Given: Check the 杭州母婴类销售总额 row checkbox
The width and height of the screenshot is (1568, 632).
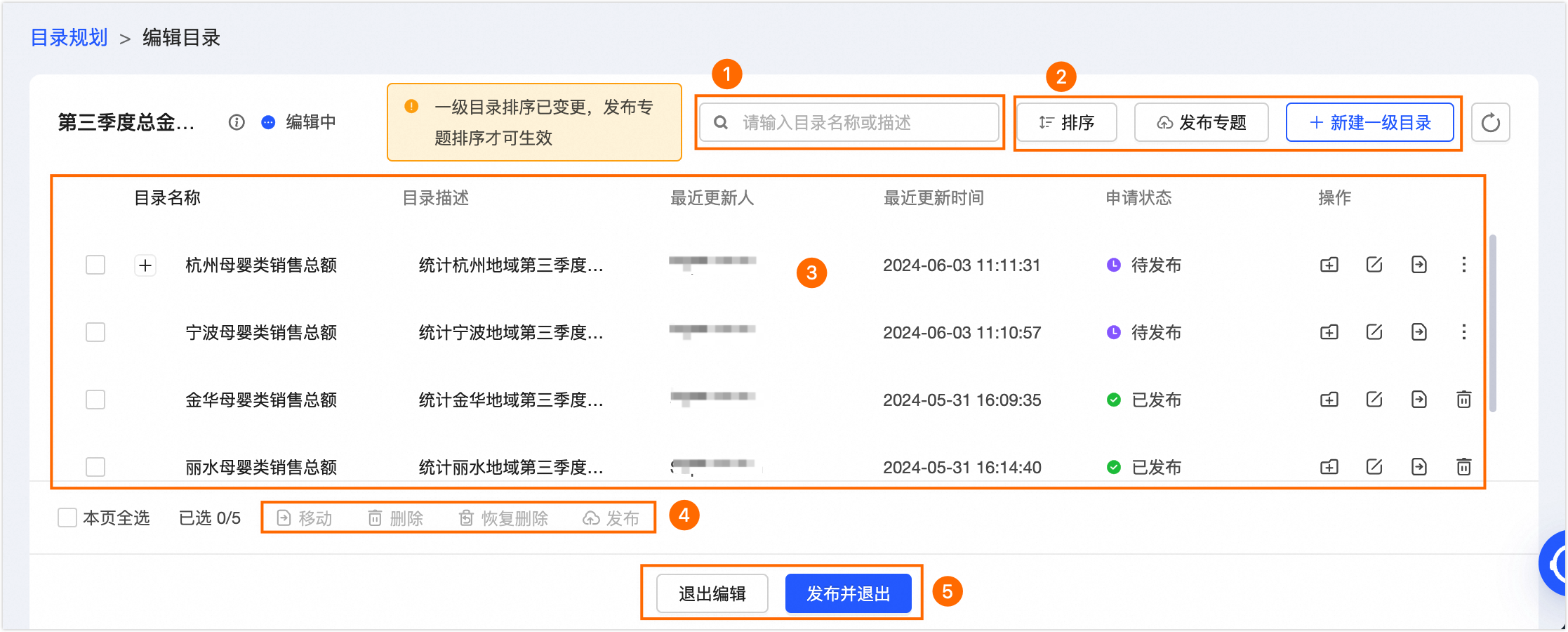Looking at the screenshot, I should tap(95, 265).
